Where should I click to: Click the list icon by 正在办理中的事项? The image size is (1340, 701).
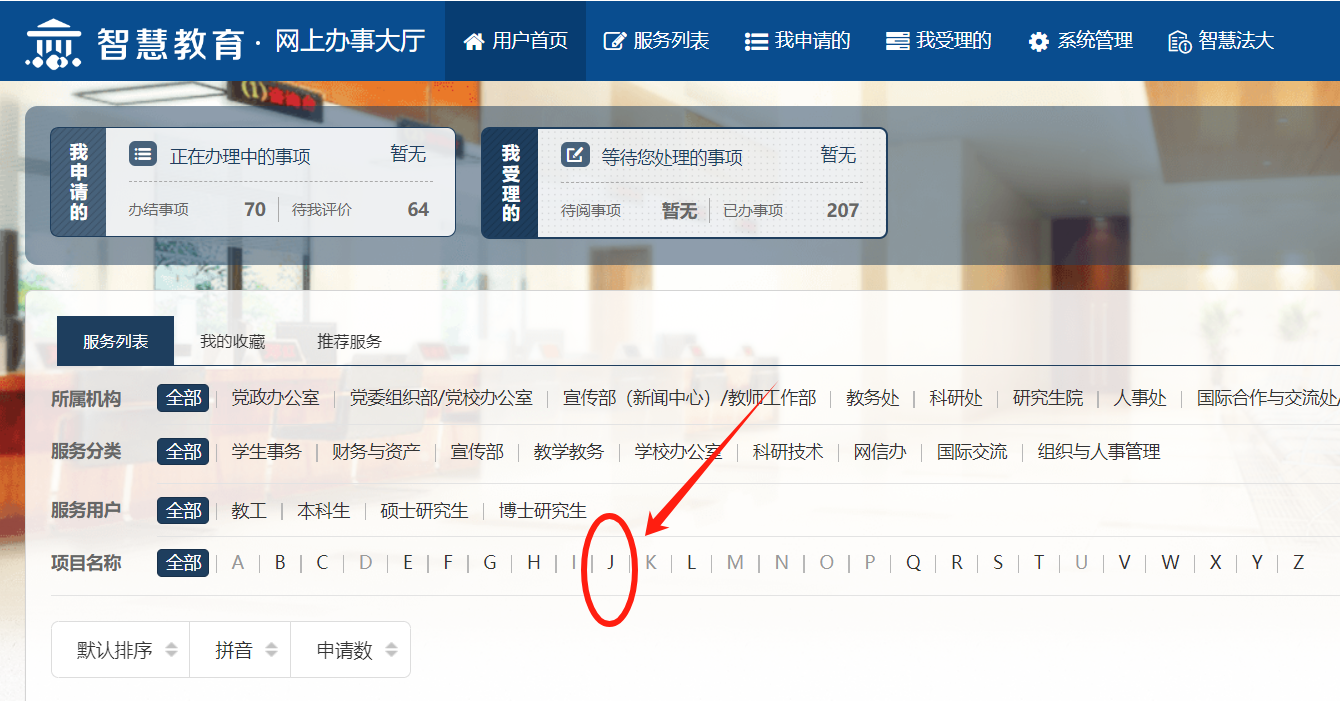coord(144,155)
